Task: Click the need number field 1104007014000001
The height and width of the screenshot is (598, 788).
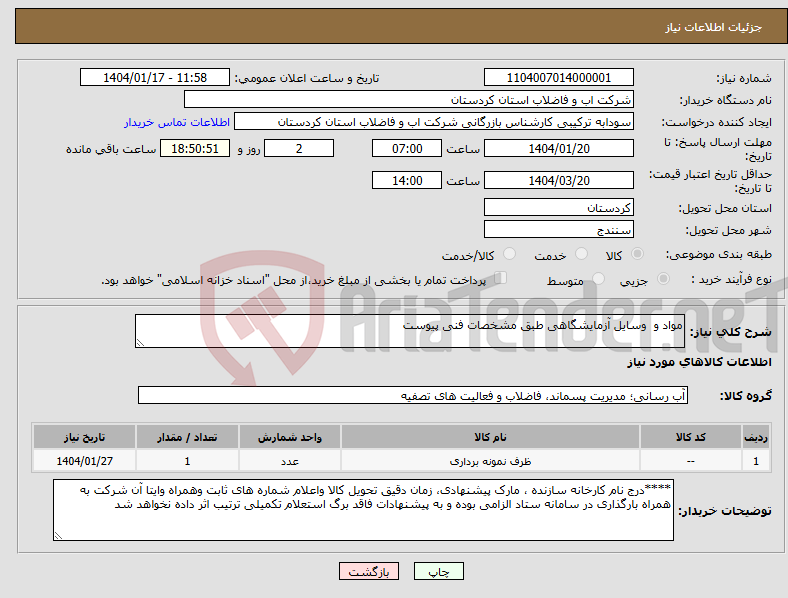Action: click(558, 77)
